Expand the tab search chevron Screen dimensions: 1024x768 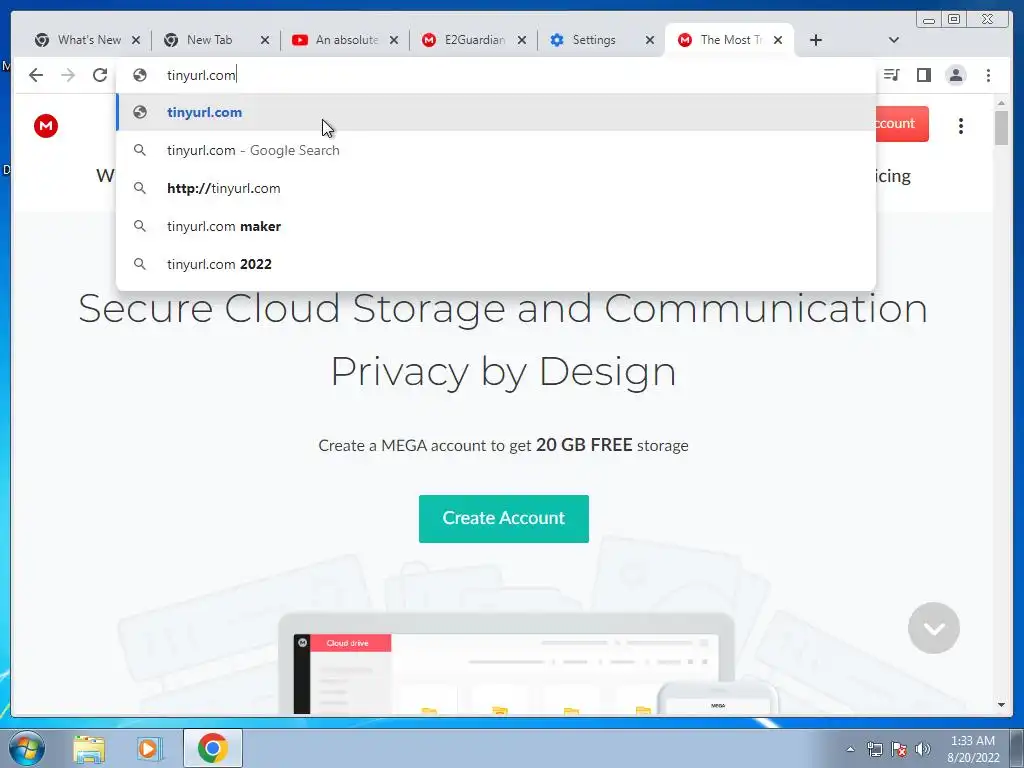894,40
